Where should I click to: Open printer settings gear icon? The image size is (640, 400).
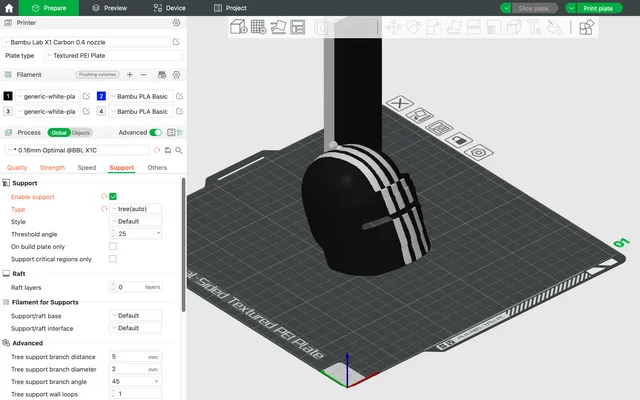point(176,22)
